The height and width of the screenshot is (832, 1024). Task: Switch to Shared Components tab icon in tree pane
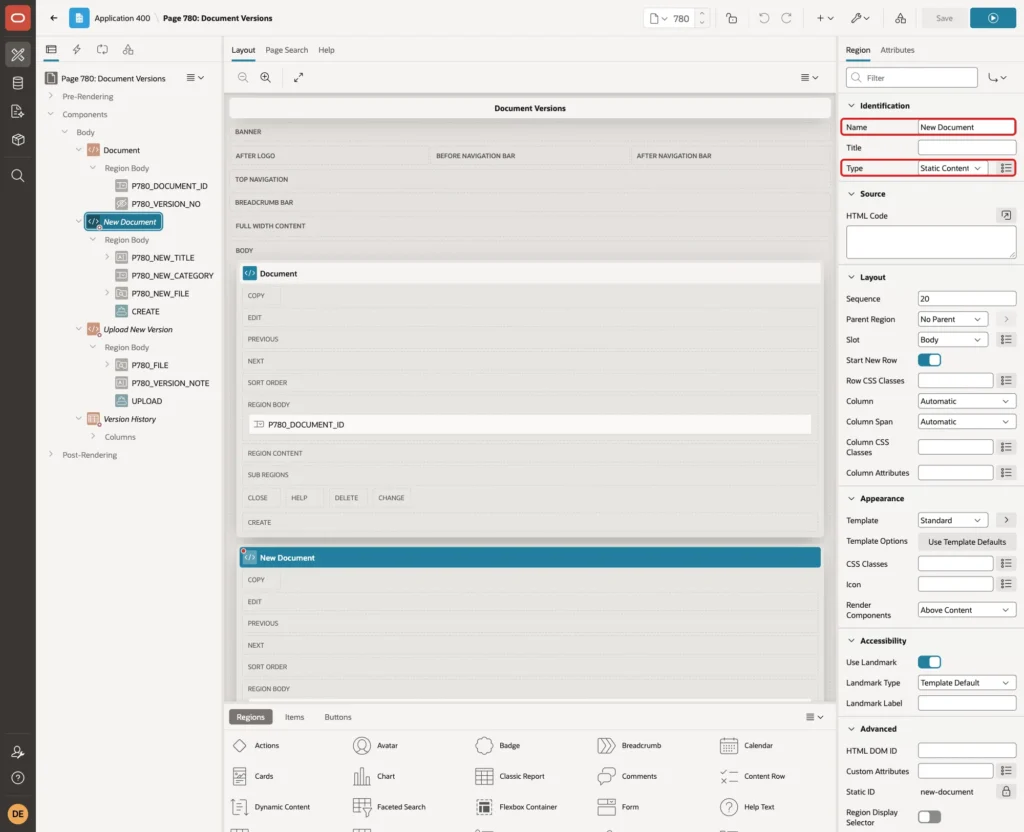(x=128, y=50)
